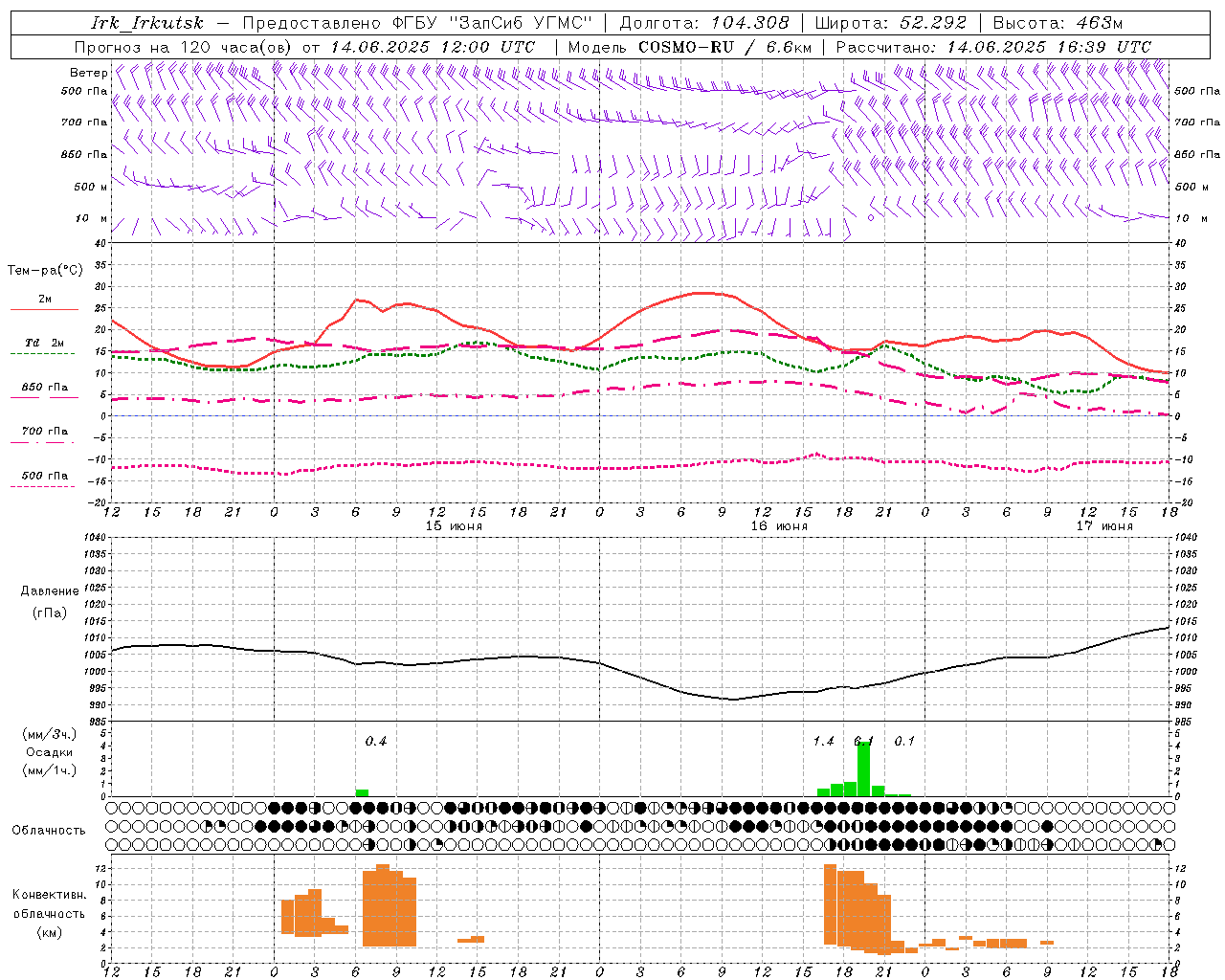Viewport: 1225px width, 980px height.
Task: Click the 17 июня date label
Action: [1104, 526]
